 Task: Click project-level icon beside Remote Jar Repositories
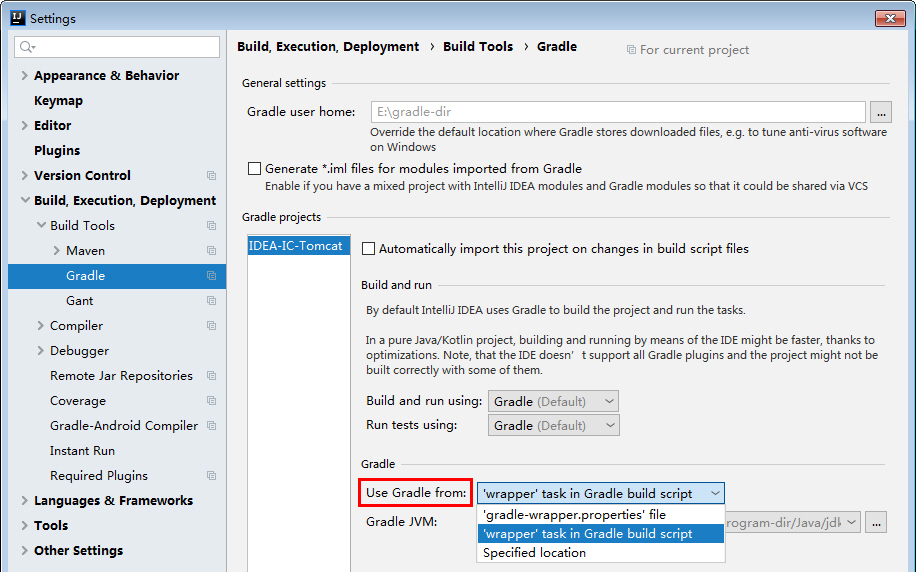click(211, 376)
